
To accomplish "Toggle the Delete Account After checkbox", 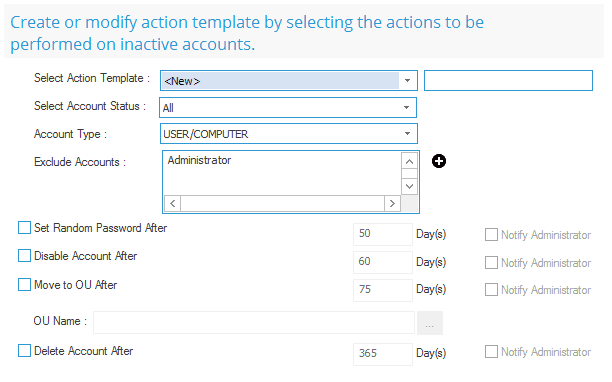I will [24, 351].
